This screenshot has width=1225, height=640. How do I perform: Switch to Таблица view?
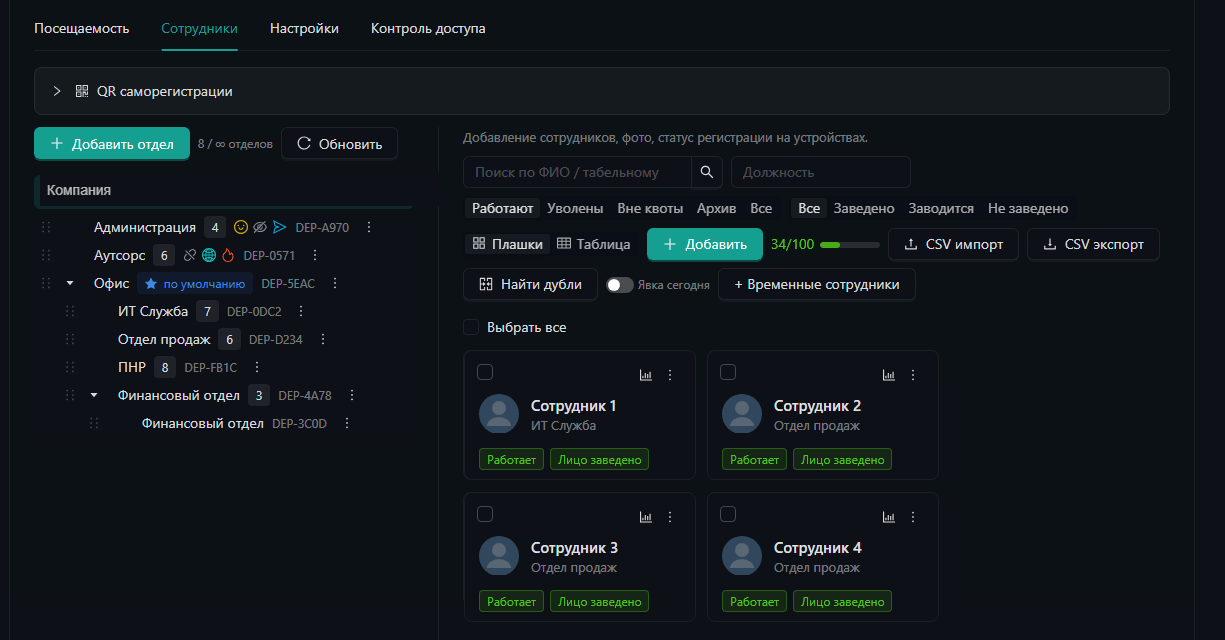(x=594, y=244)
